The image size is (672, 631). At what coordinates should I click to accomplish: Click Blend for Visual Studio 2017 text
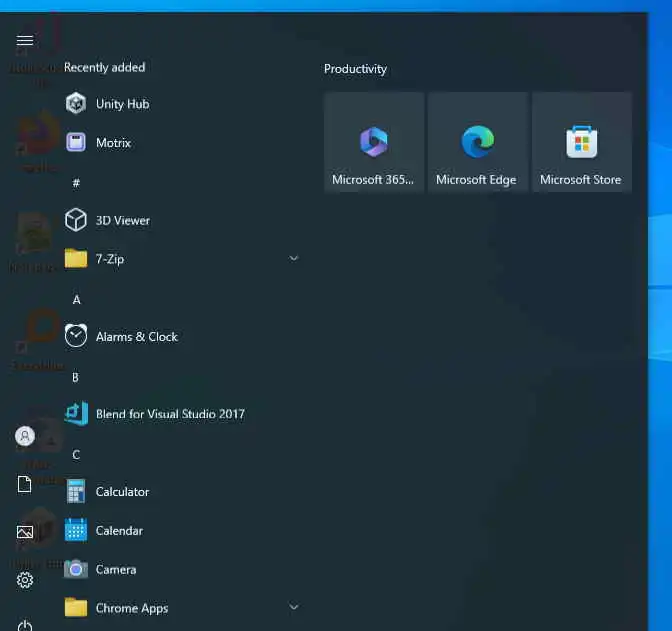pyautogui.click(x=170, y=414)
